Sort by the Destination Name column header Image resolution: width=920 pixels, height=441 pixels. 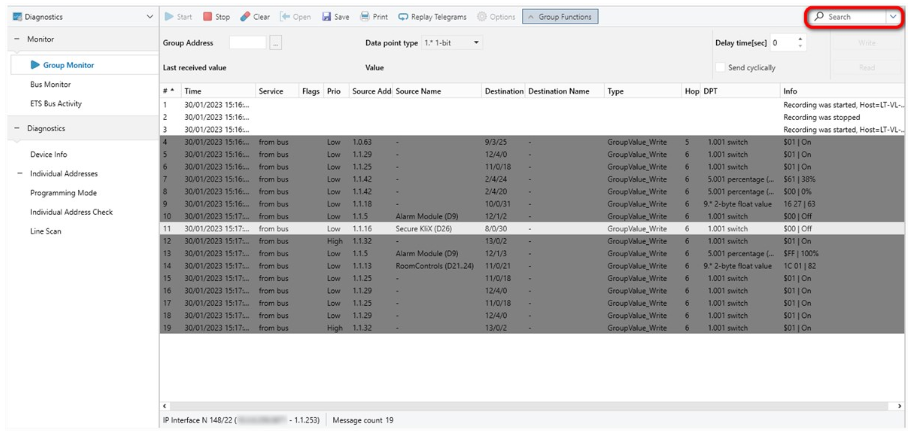pyautogui.click(x=564, y=91)
